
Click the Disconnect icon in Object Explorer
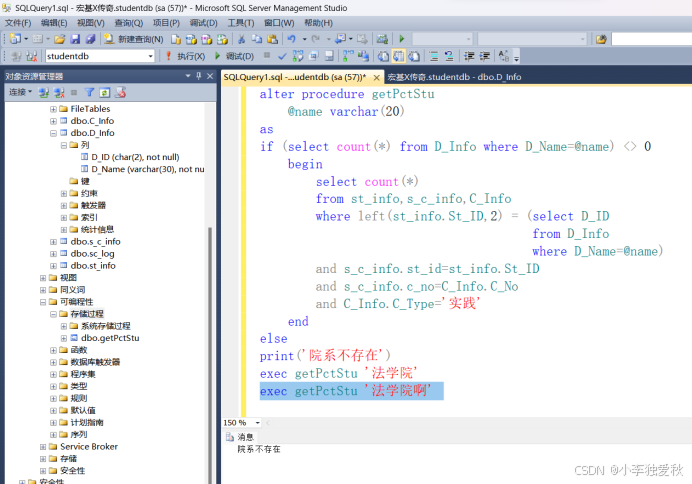[x=59, y=92]
